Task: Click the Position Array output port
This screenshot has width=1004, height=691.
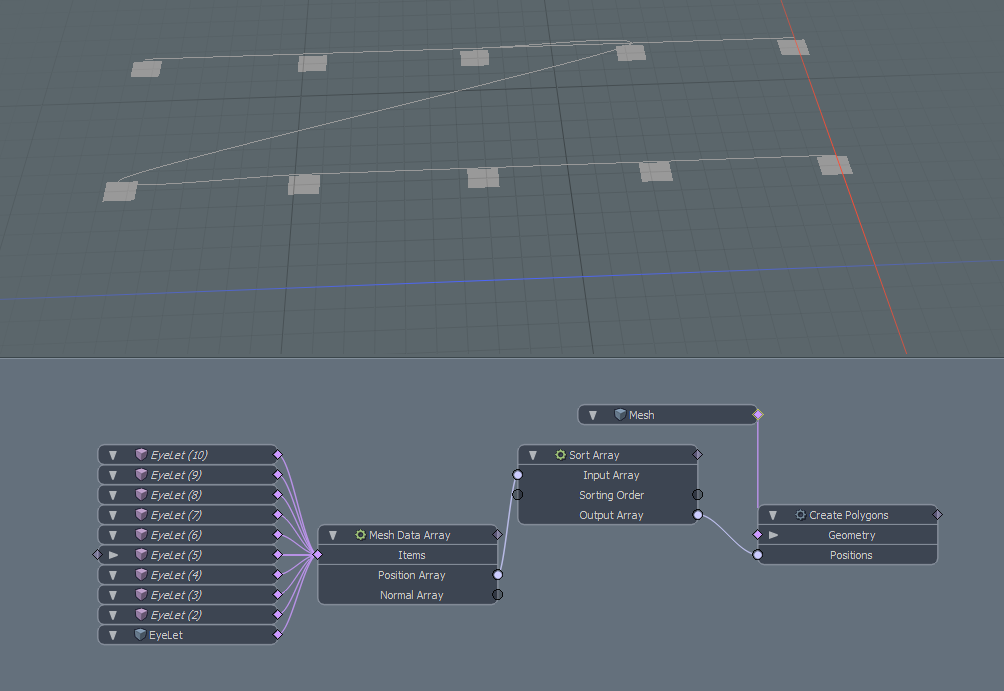Action: click(497, 575)
